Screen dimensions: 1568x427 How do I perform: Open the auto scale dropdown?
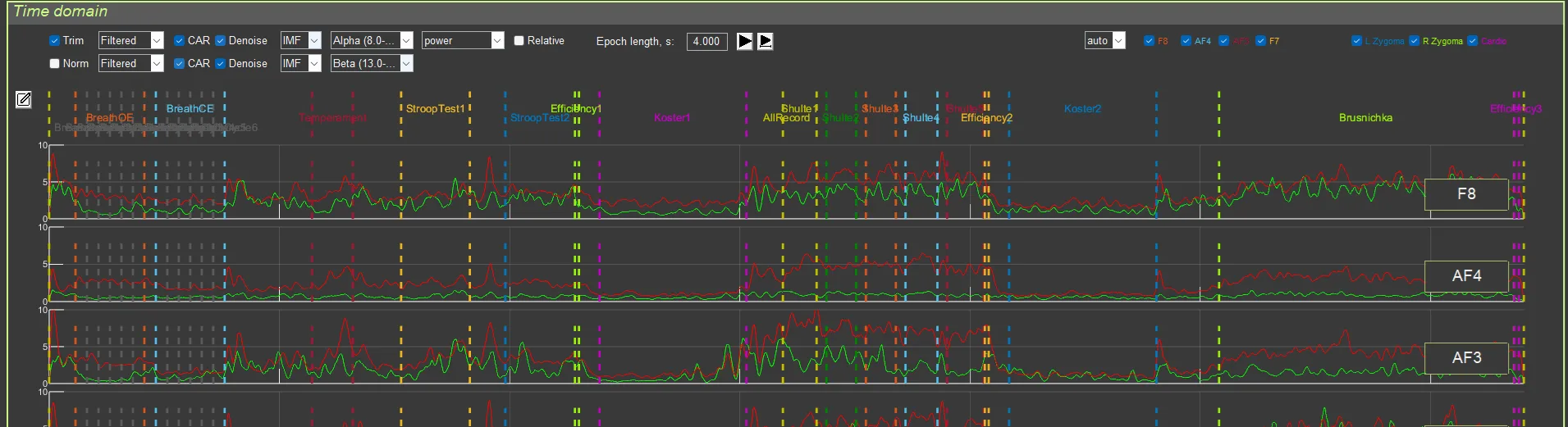[1118, 41]
